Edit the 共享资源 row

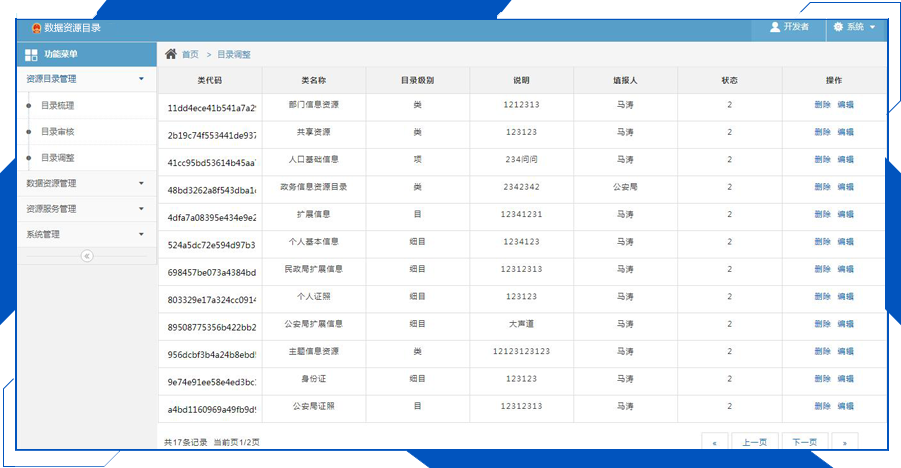coord(845,132)
